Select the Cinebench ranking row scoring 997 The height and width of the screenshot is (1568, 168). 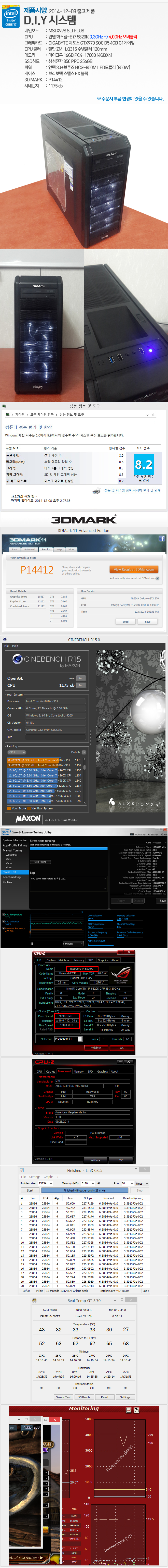44,800
